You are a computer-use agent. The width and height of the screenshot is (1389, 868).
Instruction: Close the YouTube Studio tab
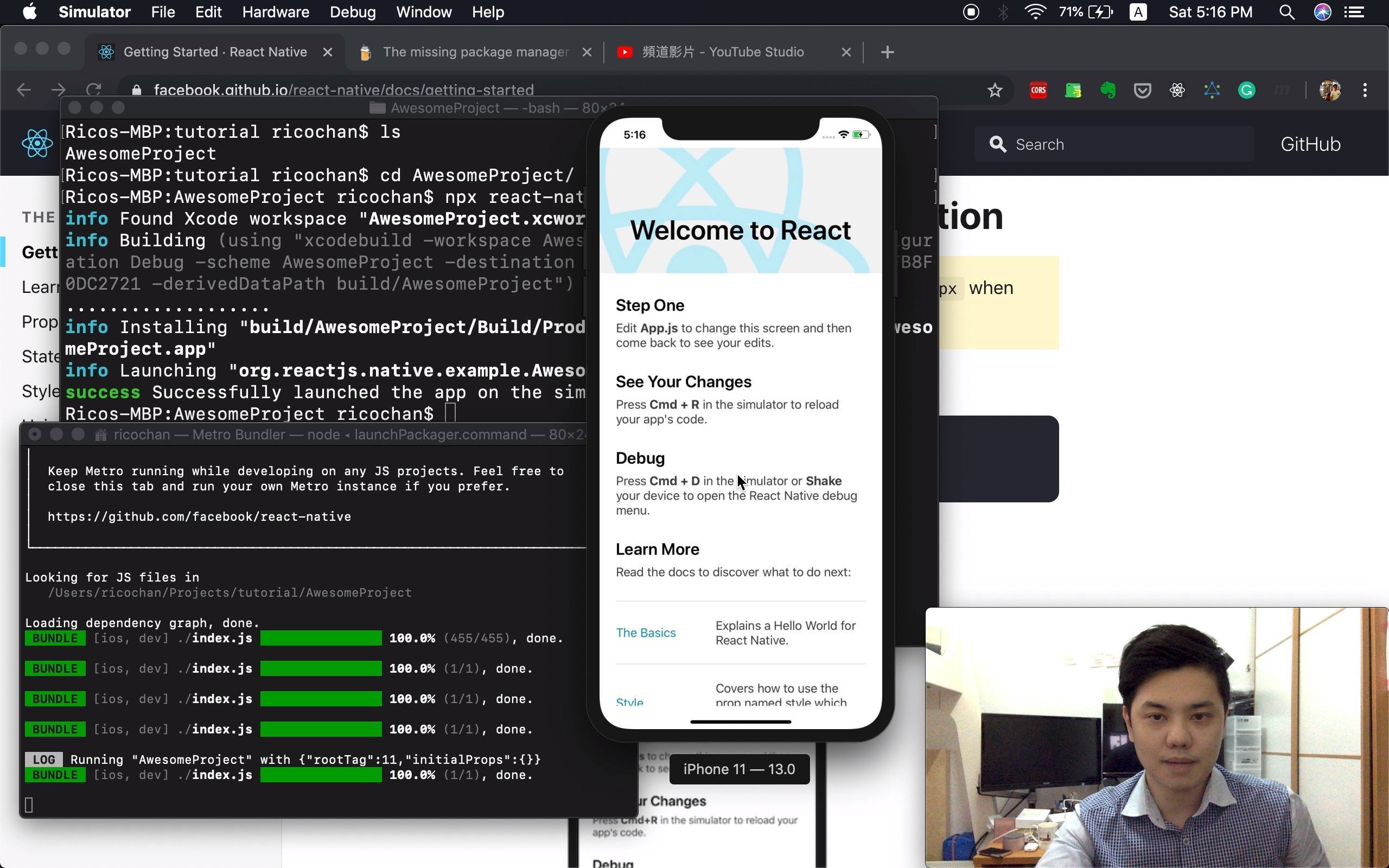coord(845,52)
